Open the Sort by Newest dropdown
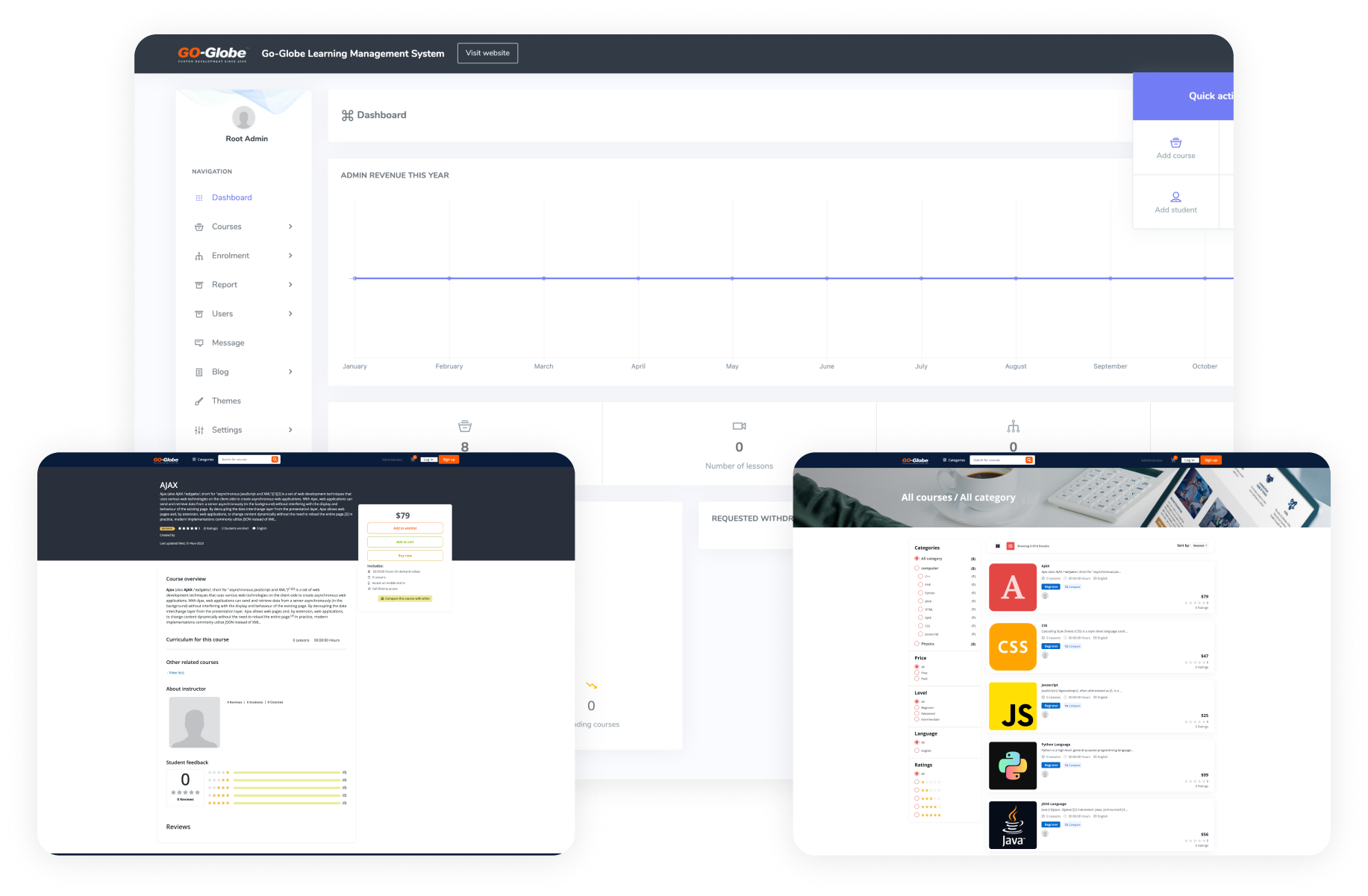 (x=1199, y=545)
